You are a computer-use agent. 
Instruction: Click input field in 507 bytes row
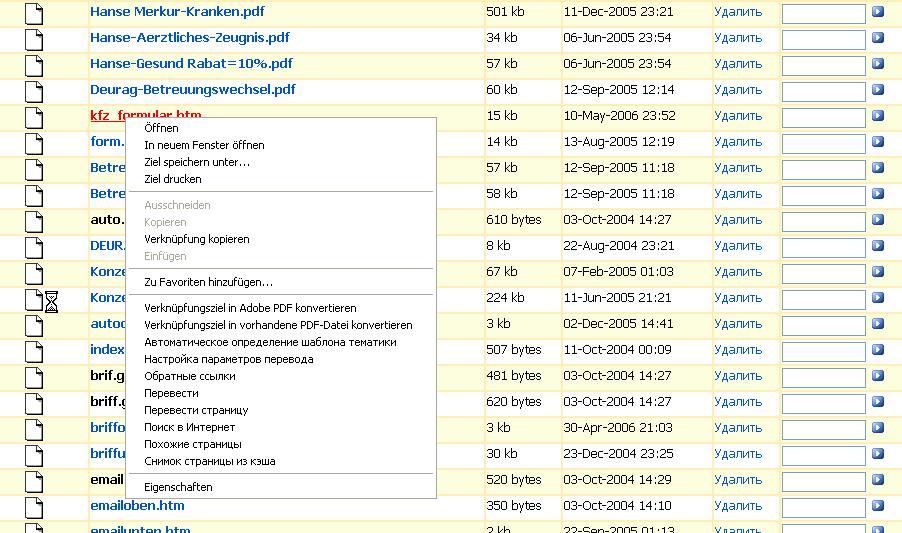pos(824,352)
